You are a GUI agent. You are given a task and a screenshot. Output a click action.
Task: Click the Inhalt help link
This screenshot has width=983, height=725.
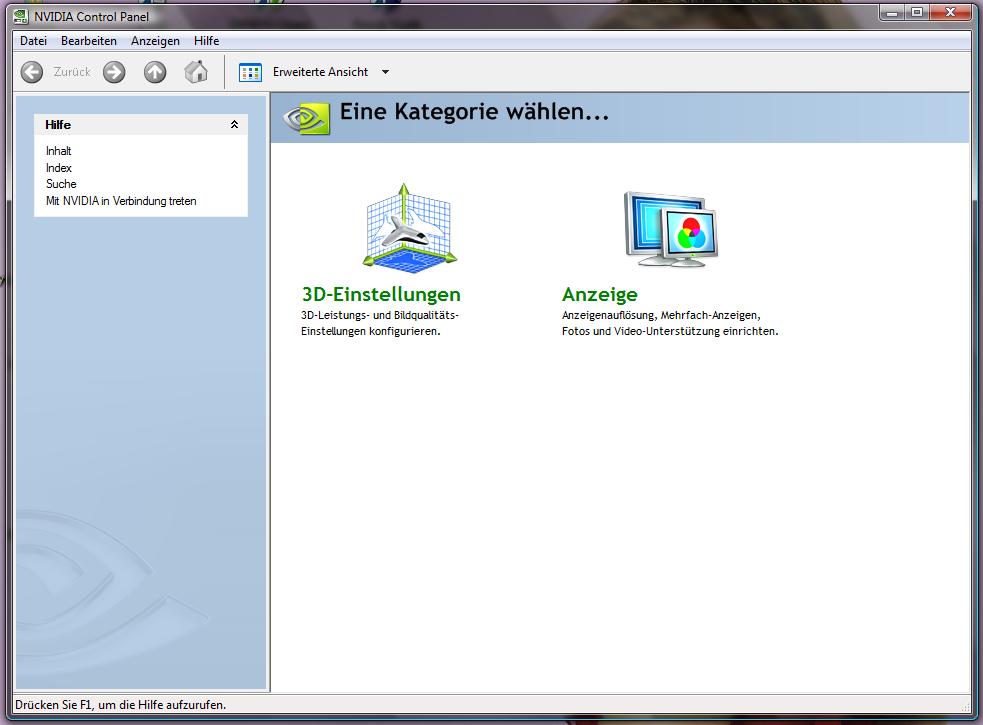pyautogui.click(x=58, y=151)
